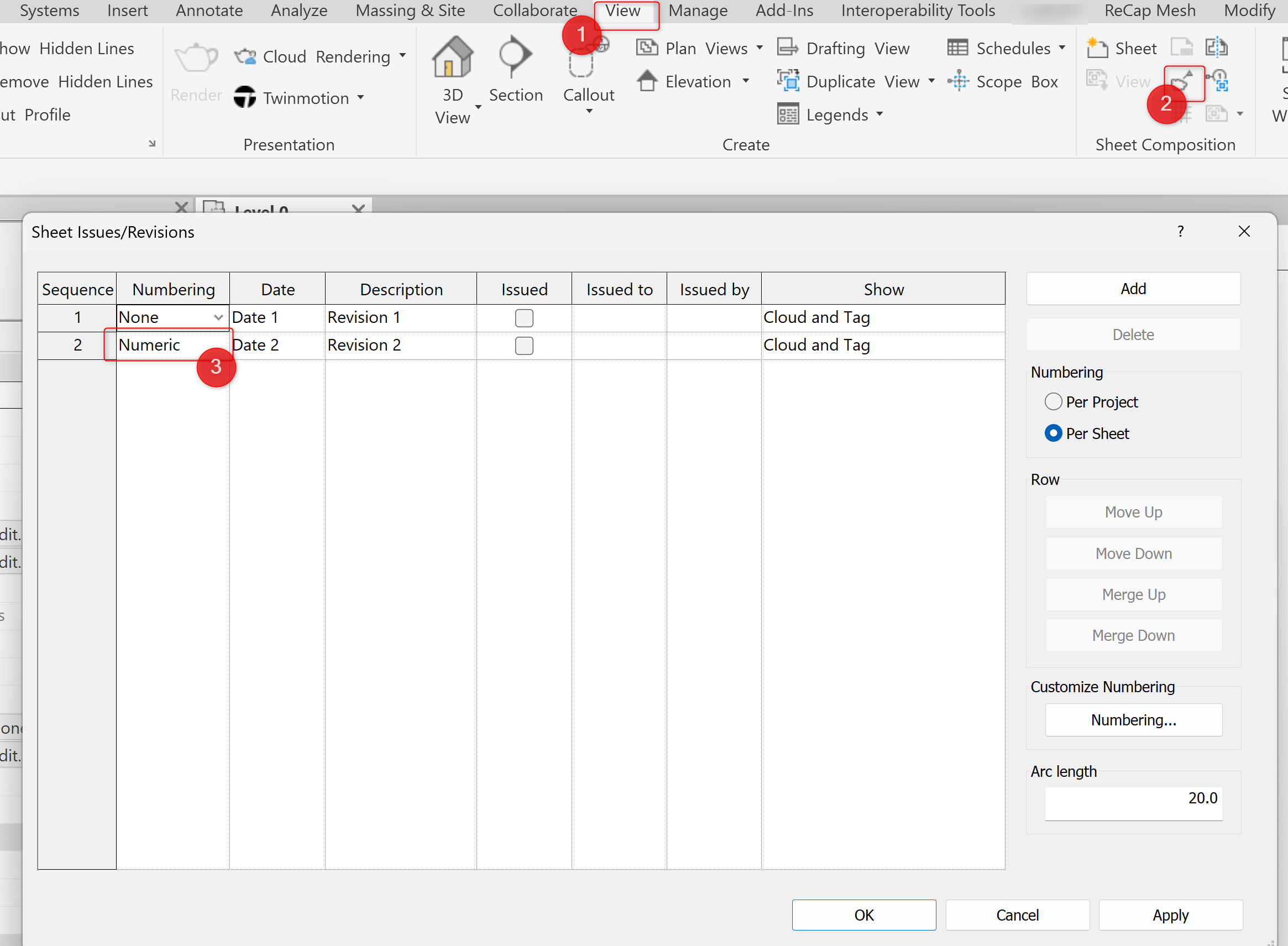Click the 3D View house icon
Viewport: 1288px width, 946px height.
tap(452, 57)
